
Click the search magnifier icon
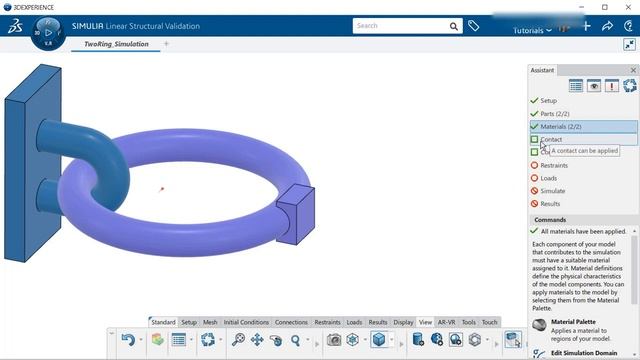tap(453, 27)
